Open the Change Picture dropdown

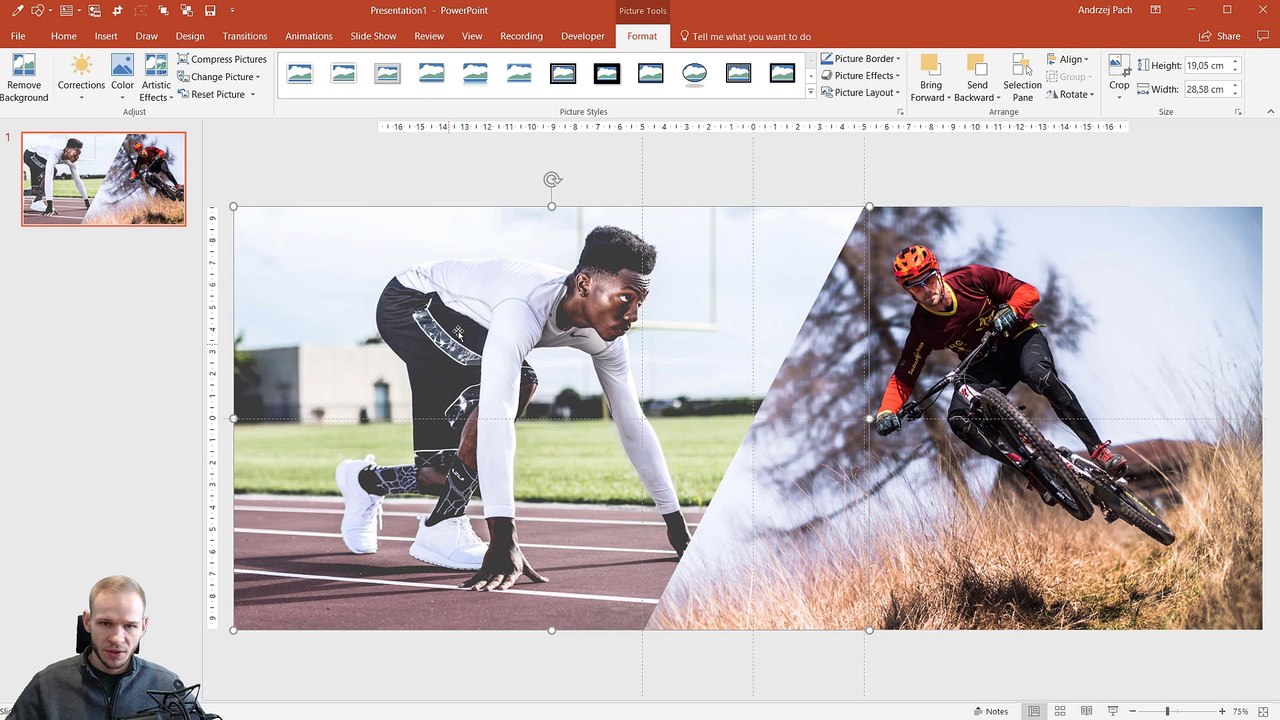pos(219,76)
